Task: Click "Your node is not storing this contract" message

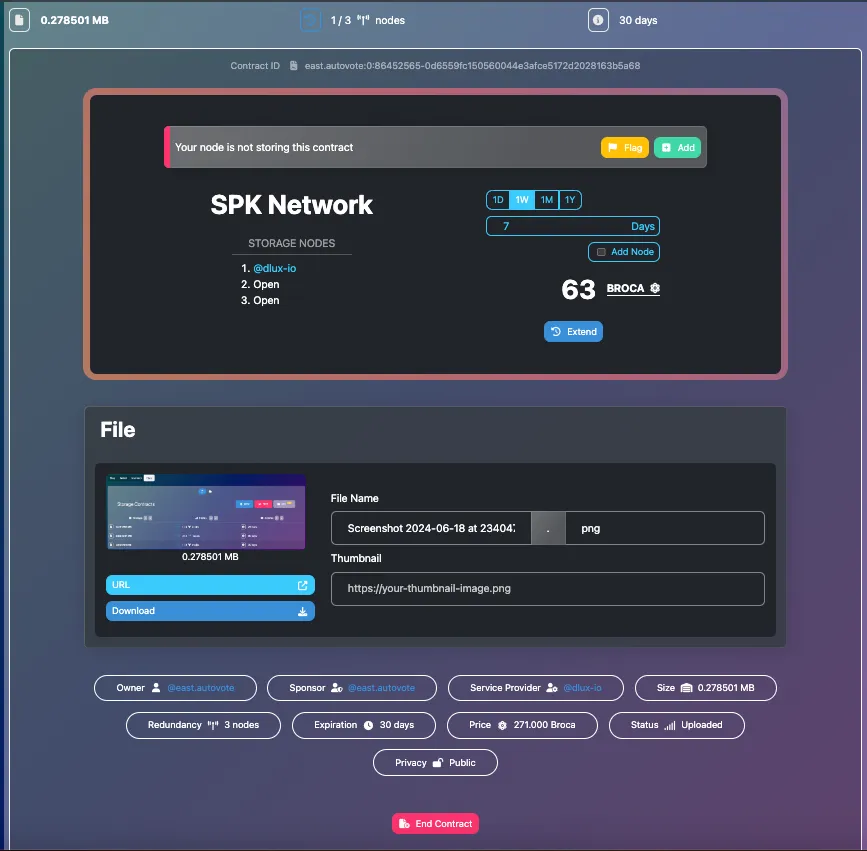Action: point(264,148)
